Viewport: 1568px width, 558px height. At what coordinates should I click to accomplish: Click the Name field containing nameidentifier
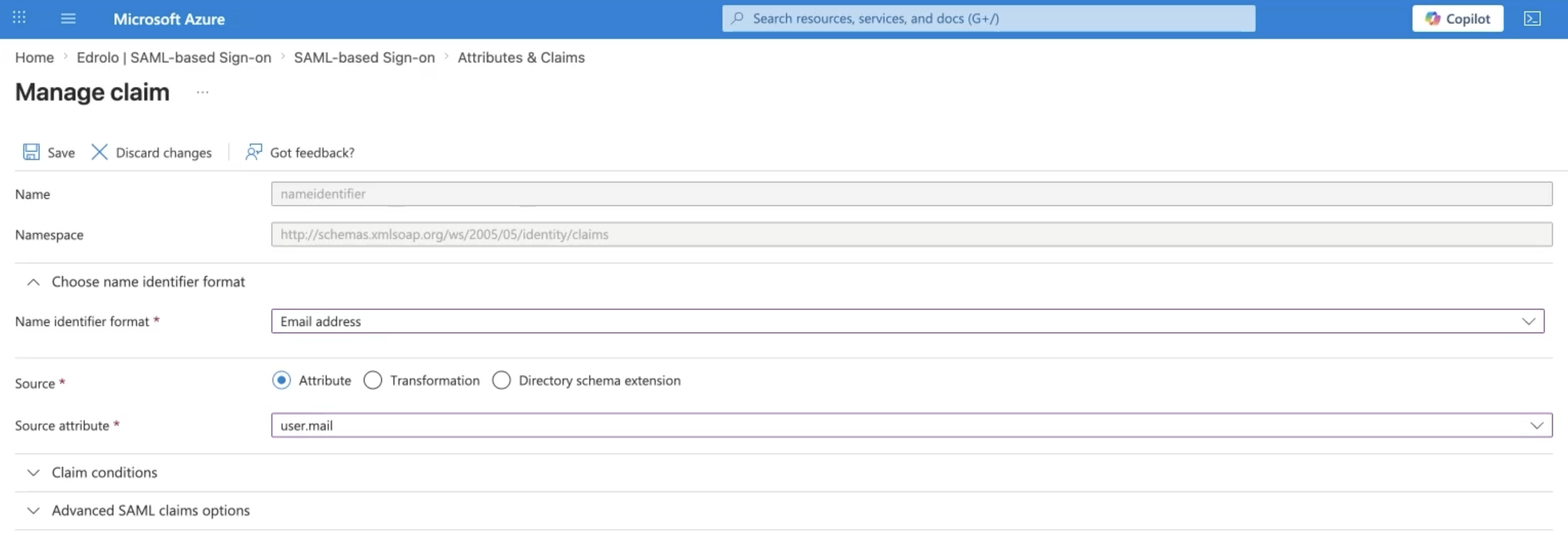point(912,194)
